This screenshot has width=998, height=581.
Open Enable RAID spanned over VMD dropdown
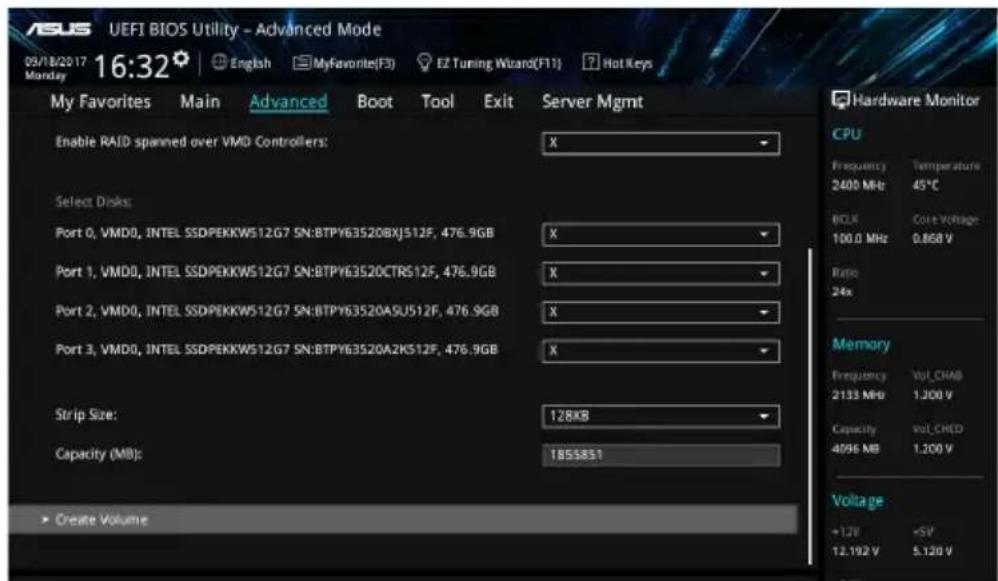point(661,143)
